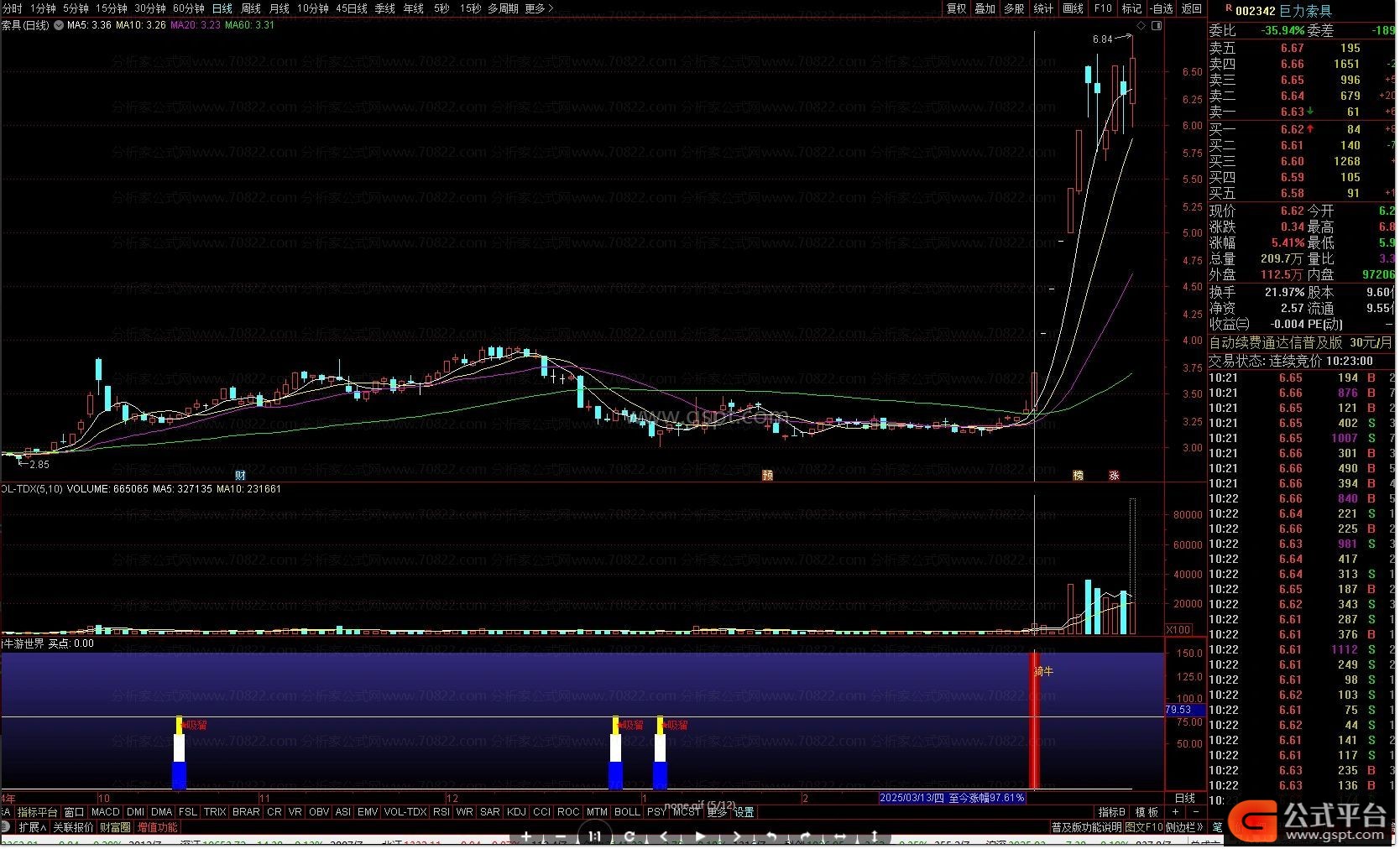Select the MACD indicator tab
Screen dimensions: 1400x849
tap(106, 812)
